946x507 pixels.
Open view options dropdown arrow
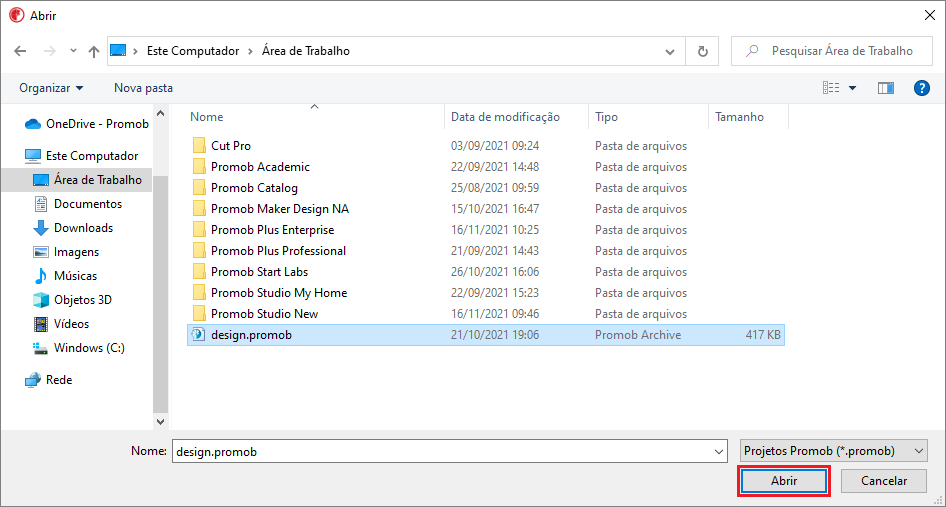pyautogui.click(x=852, y=88)
